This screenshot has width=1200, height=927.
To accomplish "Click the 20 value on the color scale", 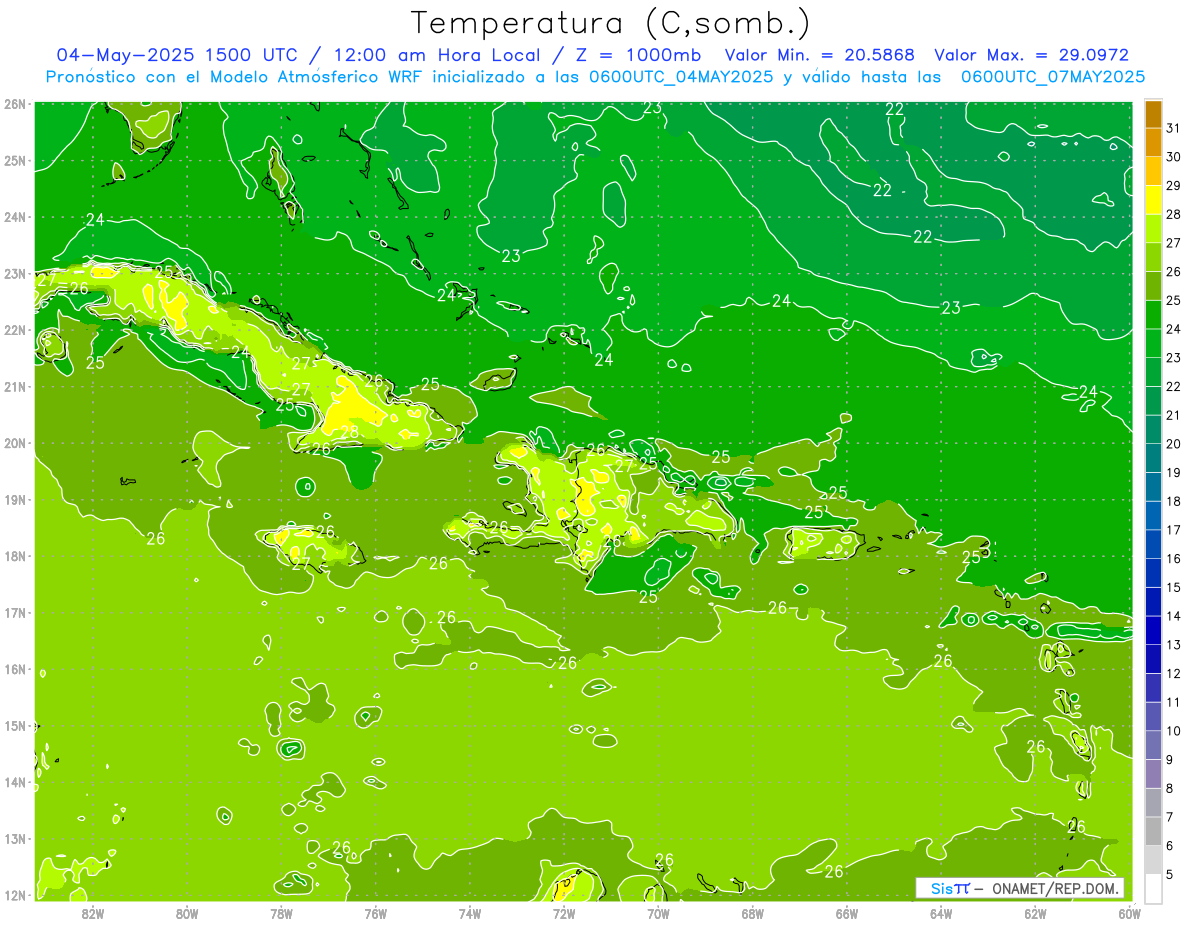I will point(1174,444).
